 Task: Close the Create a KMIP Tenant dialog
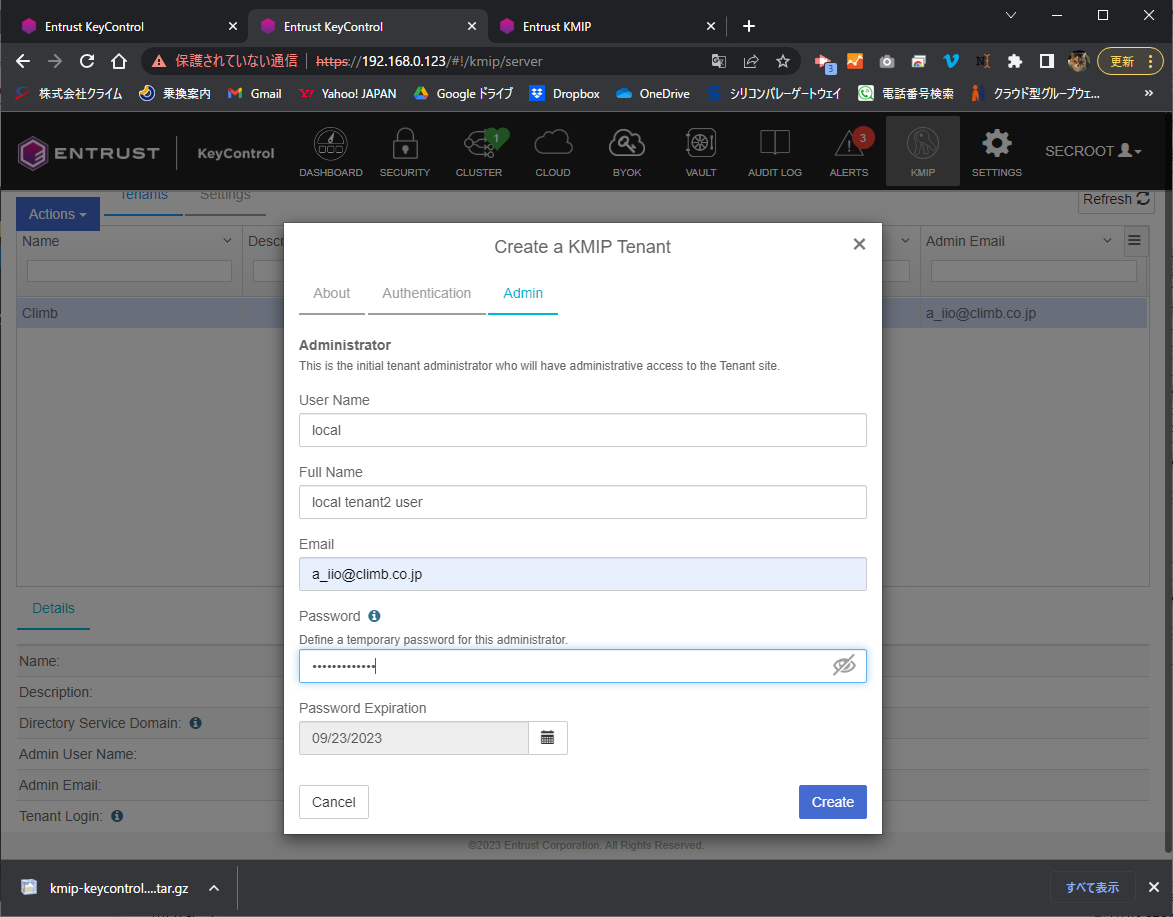point(860,245)
